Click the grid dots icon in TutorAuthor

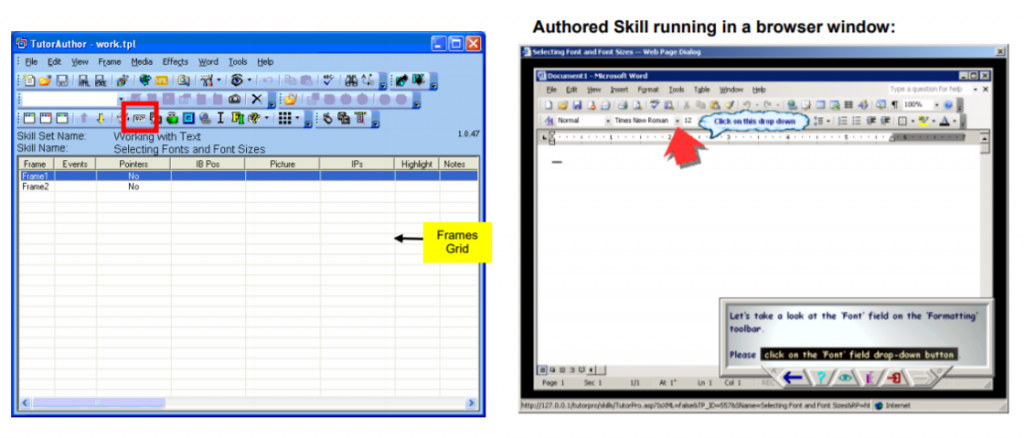tap(285, 119)
